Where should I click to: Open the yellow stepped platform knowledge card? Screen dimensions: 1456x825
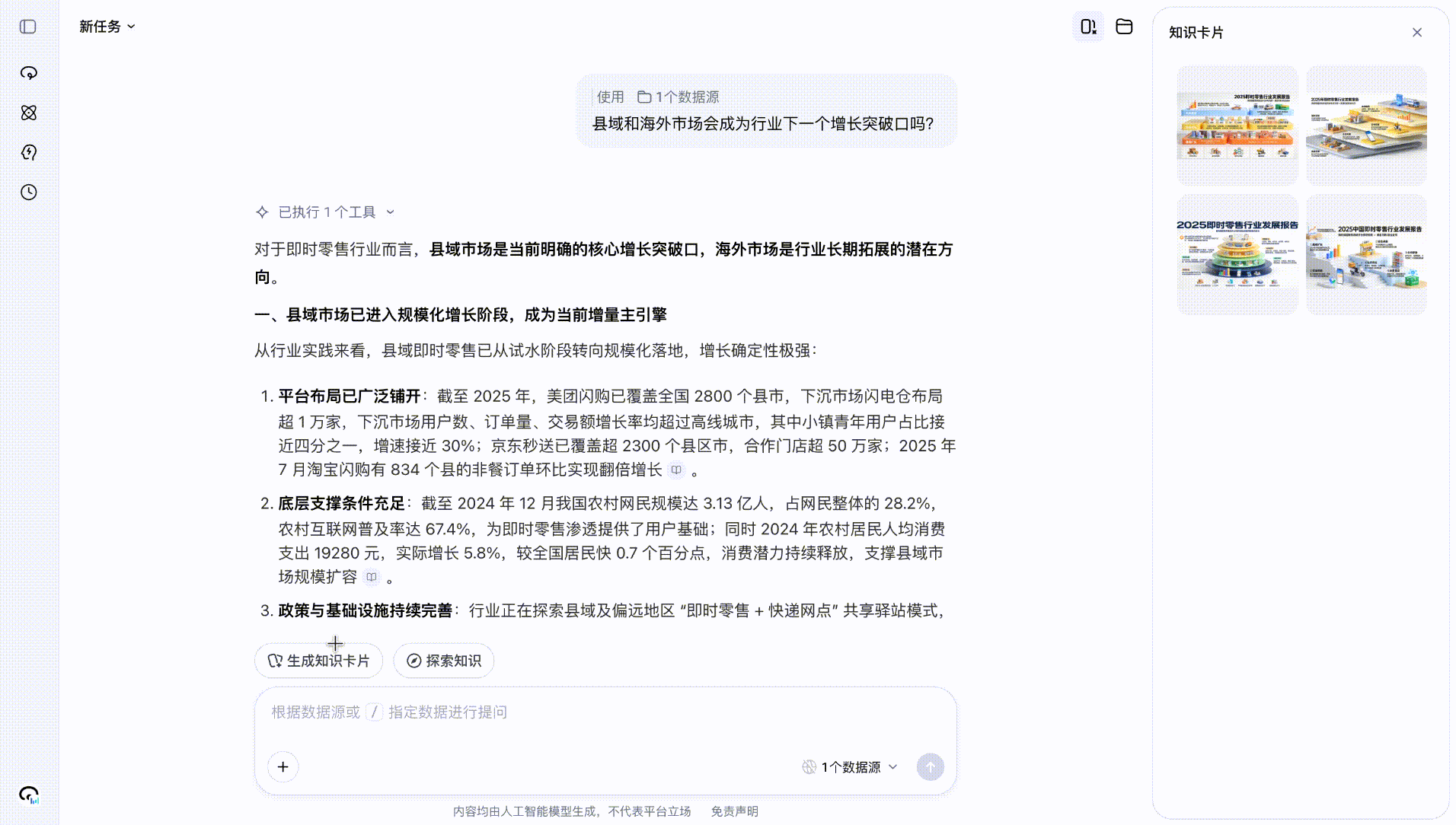tap(1366, 126)
